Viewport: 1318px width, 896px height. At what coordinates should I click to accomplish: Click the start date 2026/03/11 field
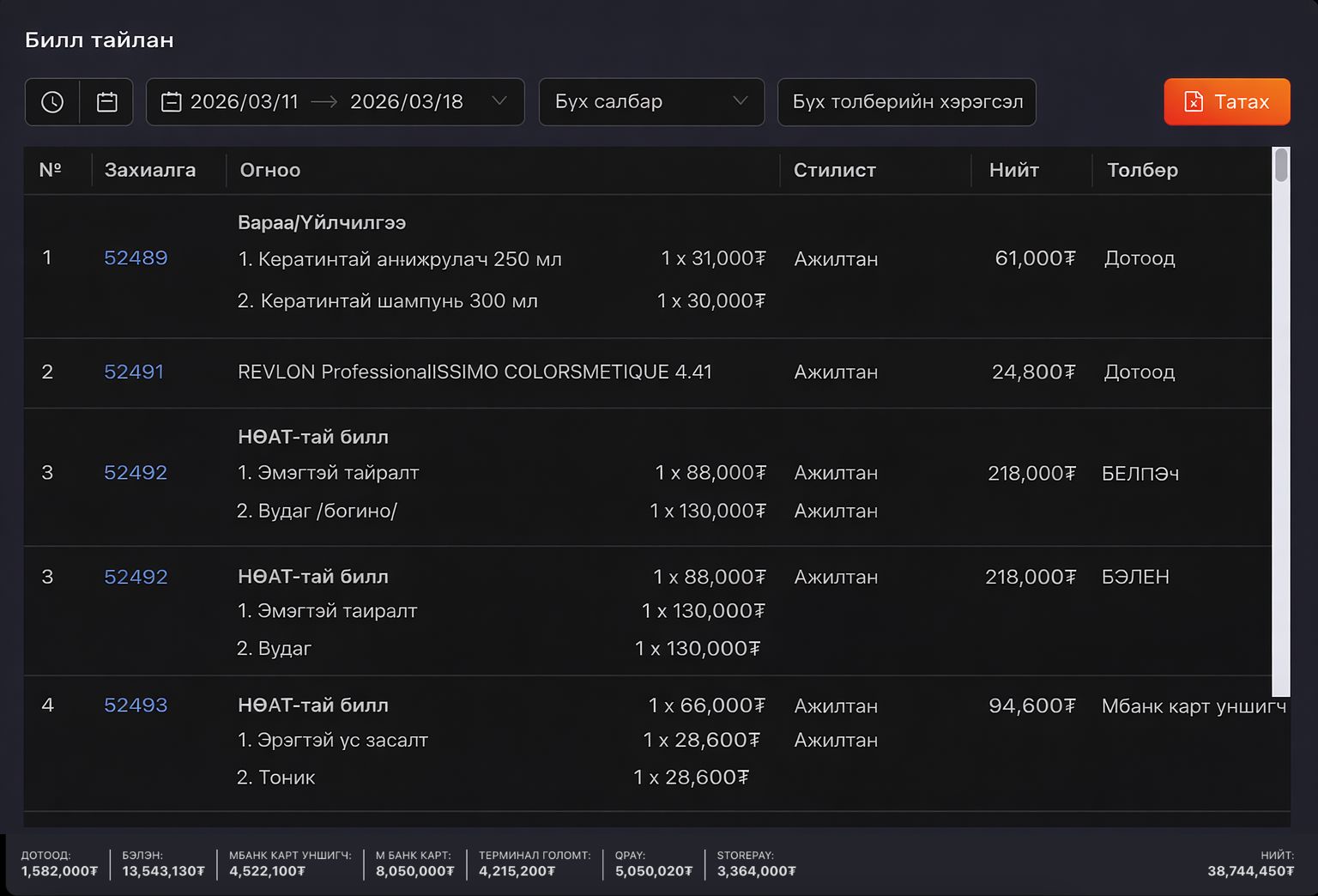click(245, 102)
